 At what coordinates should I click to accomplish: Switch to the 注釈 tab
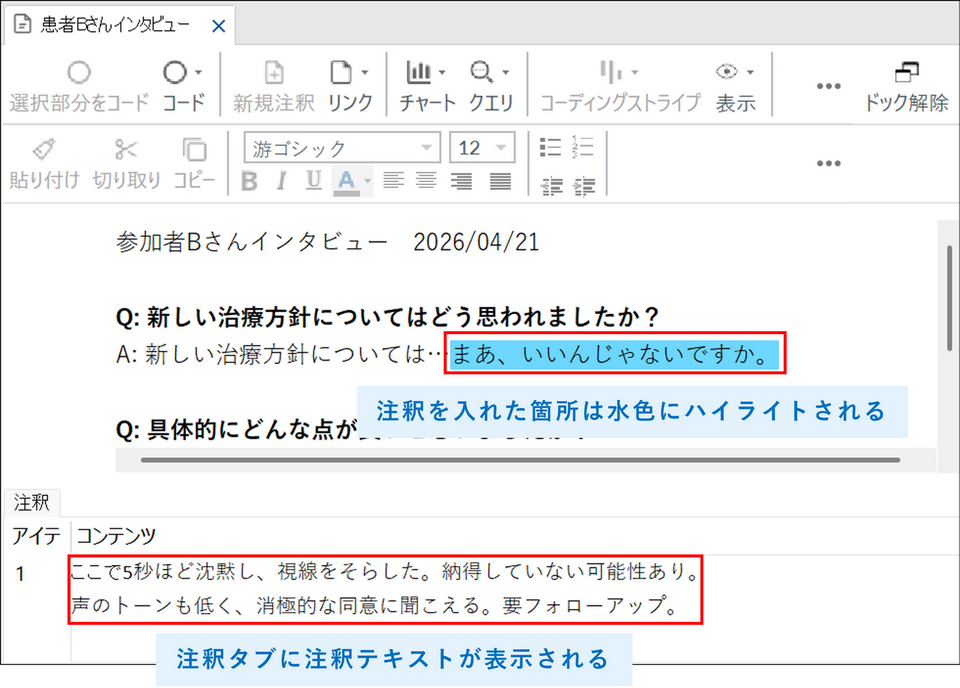31,503
